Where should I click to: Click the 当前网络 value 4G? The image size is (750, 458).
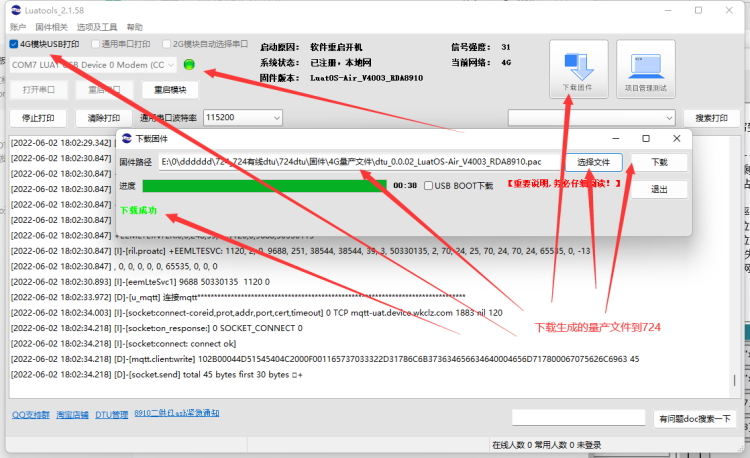507,63
